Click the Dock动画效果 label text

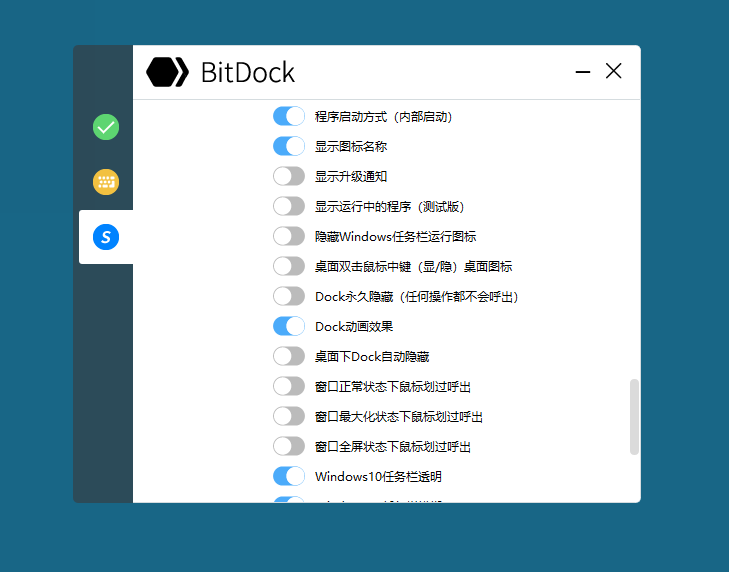(354, 326)
